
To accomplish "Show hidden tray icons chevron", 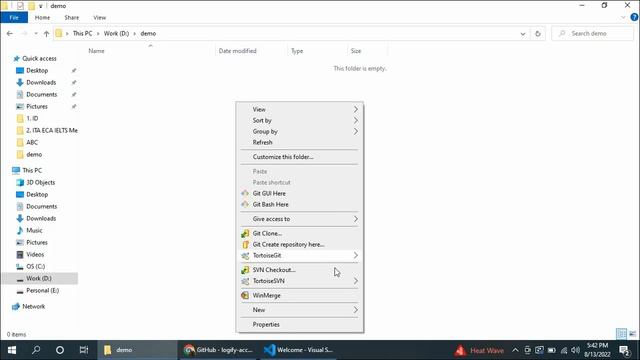I will pyautogui.click(x=515, y=350).
